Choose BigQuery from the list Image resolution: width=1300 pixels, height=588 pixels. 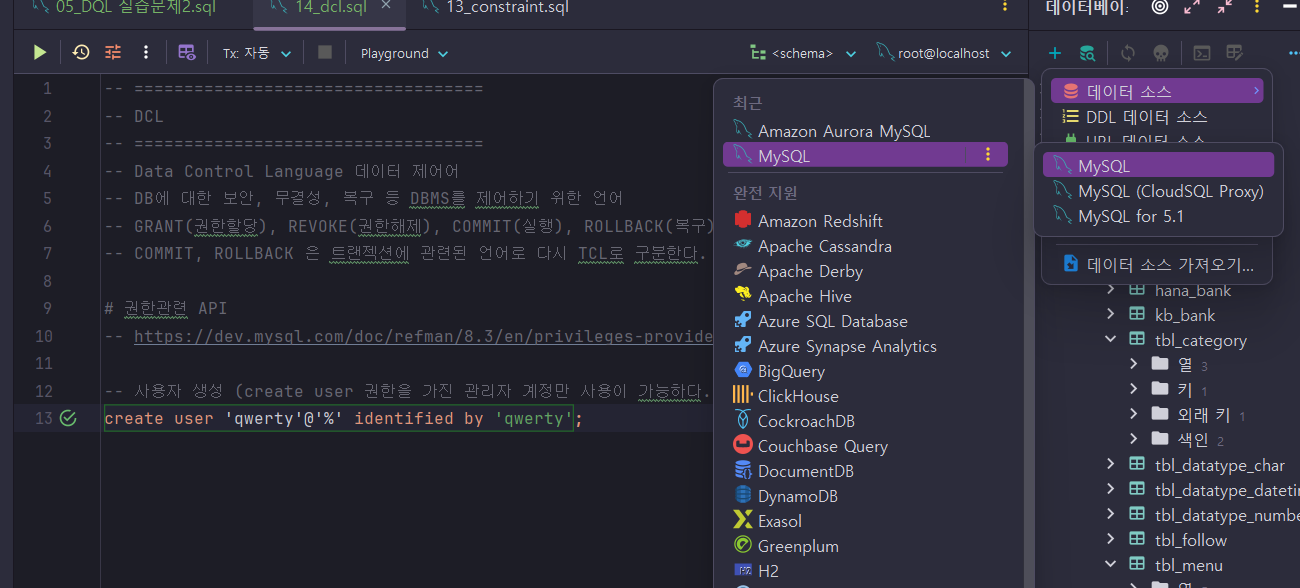click(865, 371)
